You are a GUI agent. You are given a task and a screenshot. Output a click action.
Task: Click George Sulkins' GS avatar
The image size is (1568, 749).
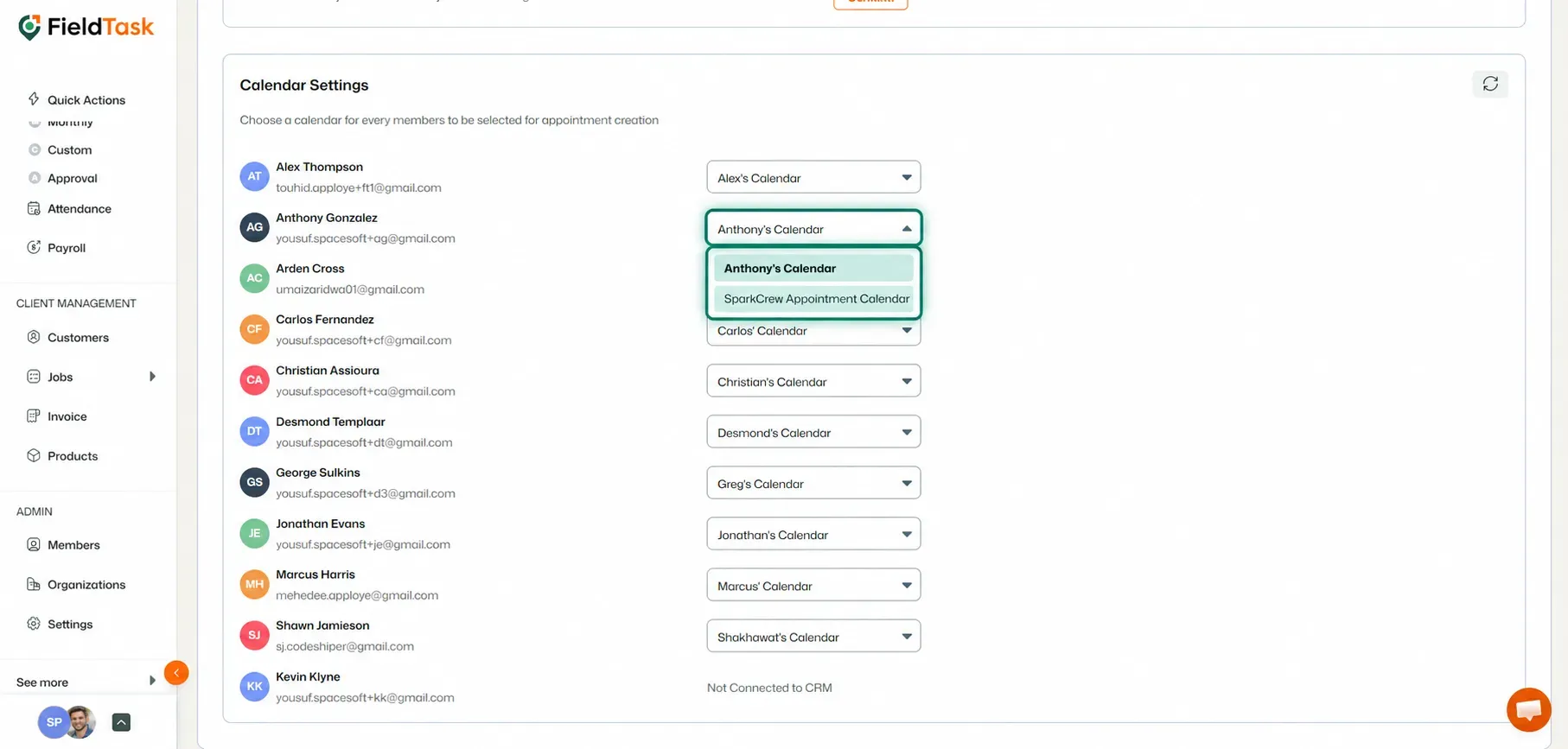[x=254, y=482]
